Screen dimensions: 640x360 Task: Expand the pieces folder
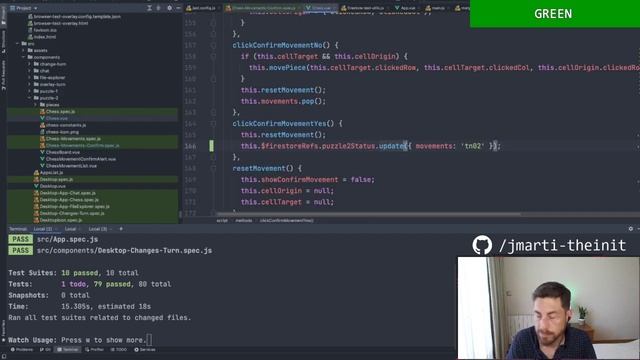[36, 105]
